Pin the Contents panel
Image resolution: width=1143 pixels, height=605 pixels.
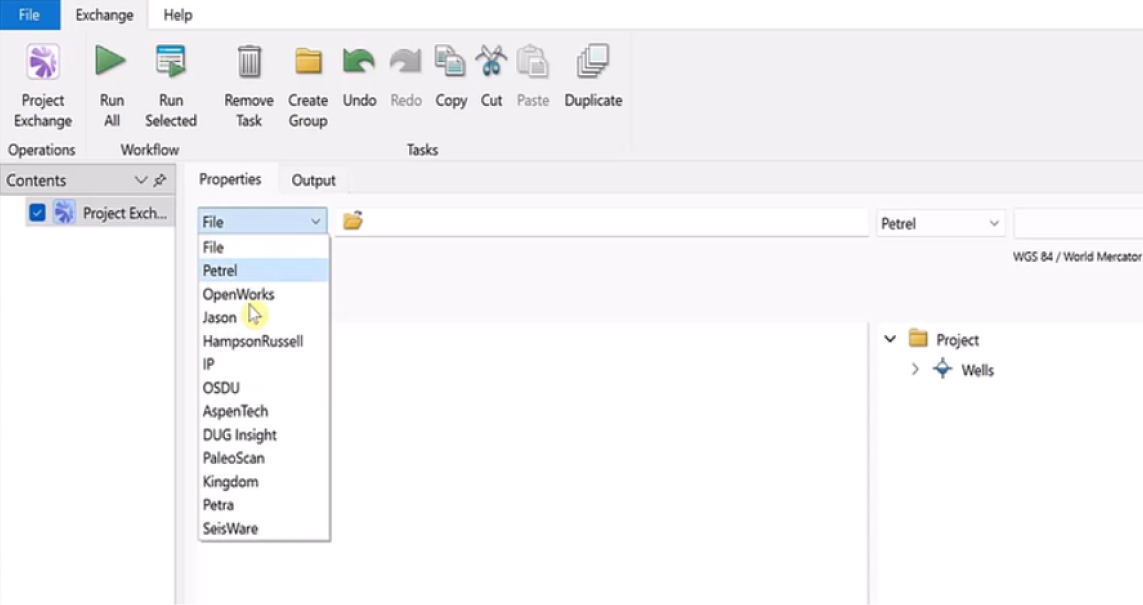tap(160, 181)
